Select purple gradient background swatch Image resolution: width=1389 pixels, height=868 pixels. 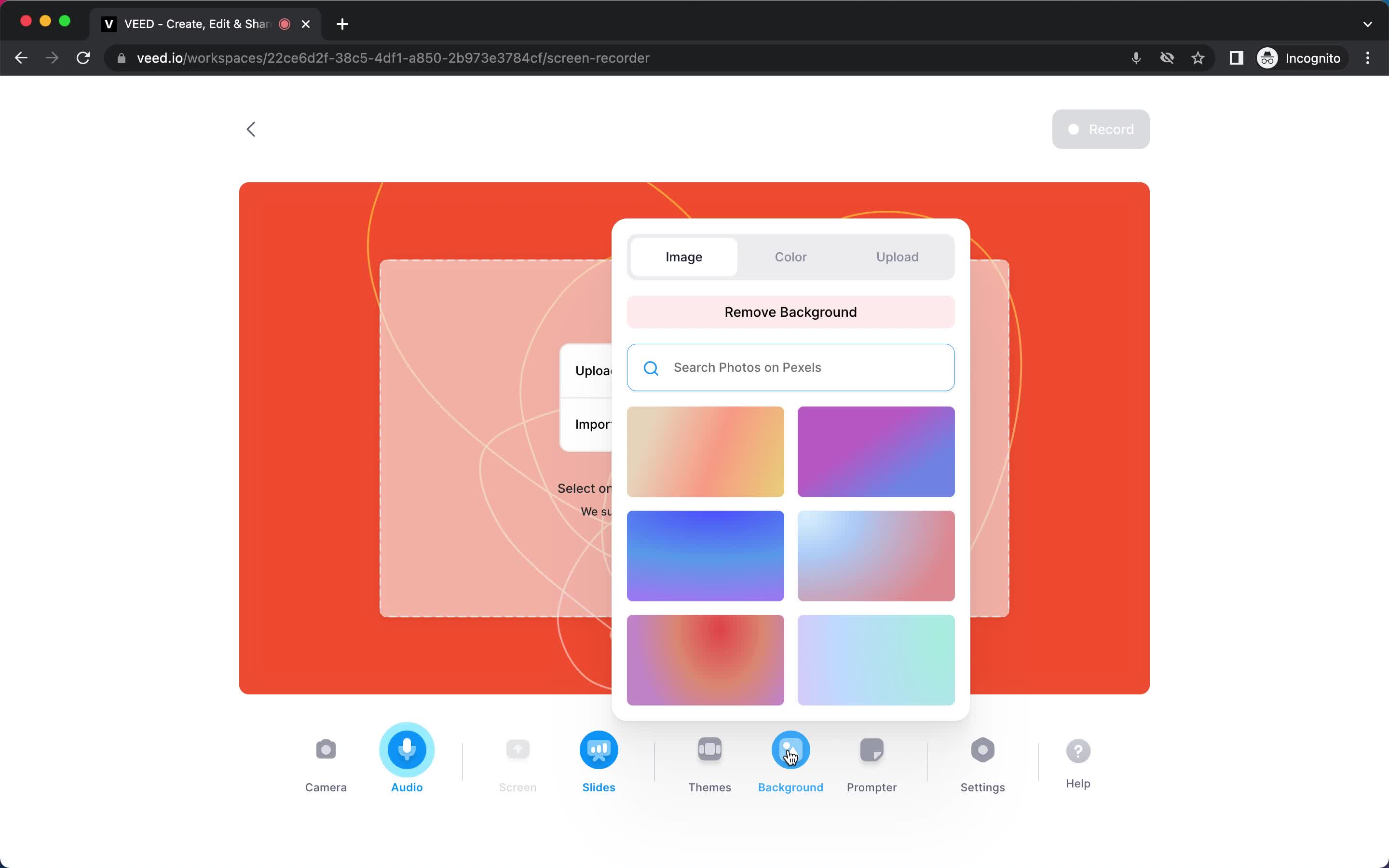[876, 452]
